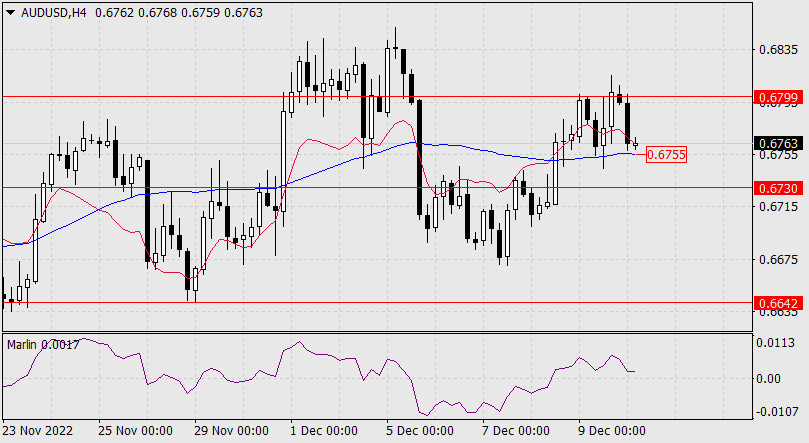Image resolution: width=809 pixels, height=443 pixels.
Task: Click the 9 Dec 00:00 time marker
Action: pyautogui.click(x=611, y=431)
